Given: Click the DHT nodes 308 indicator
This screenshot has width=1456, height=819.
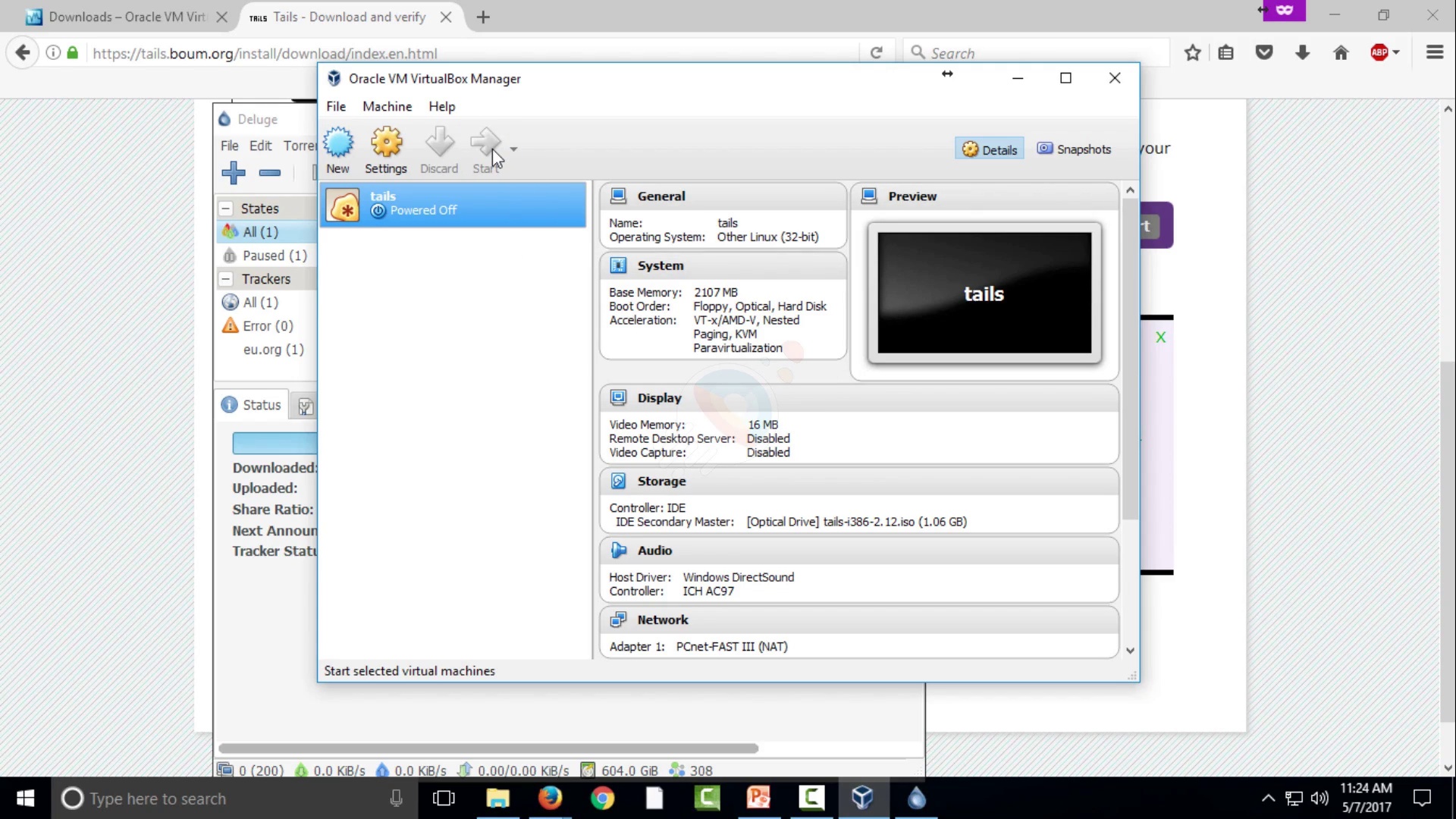Looking at the screenshot, I should coord(692,770).
